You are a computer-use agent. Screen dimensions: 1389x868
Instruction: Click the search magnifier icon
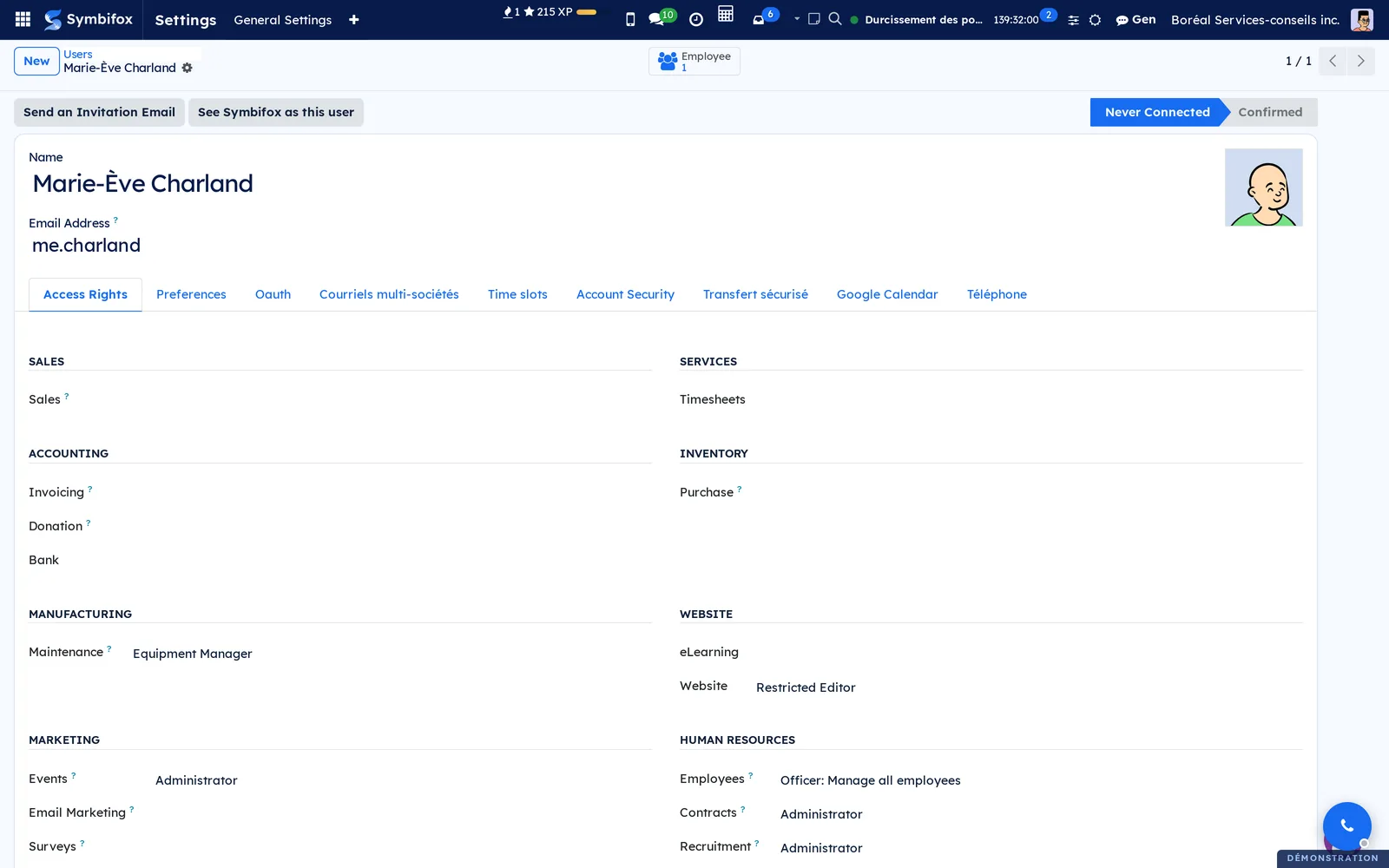click(835, 19)
